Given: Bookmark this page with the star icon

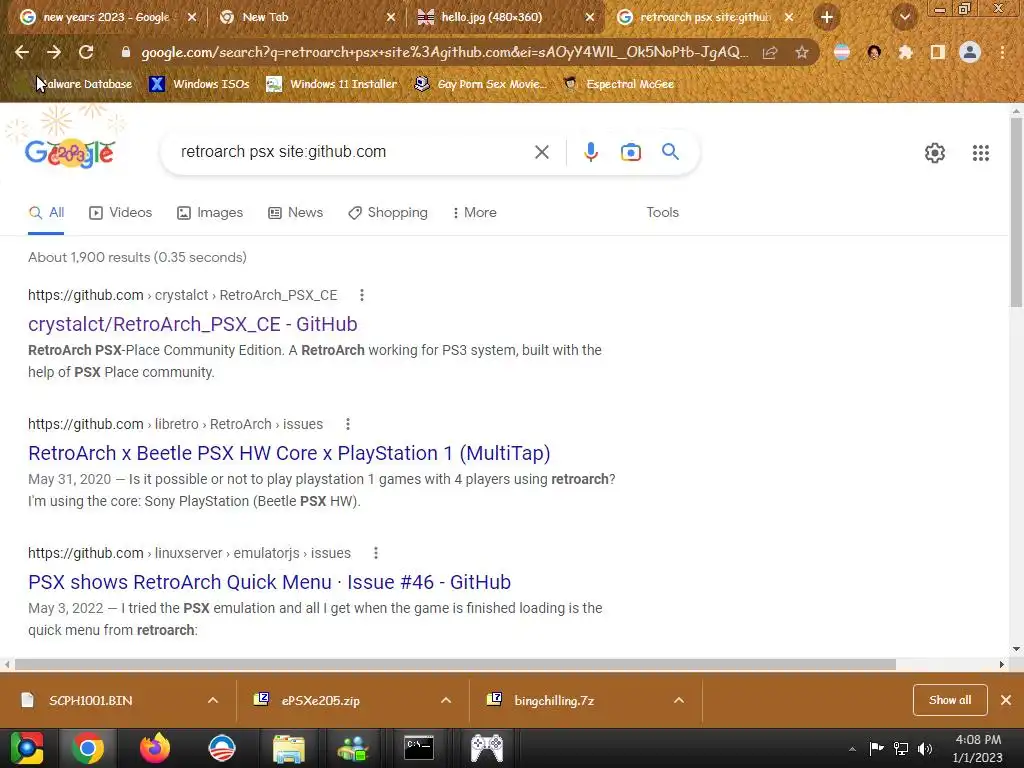Looking at the screenshot, I should pyautogui.click(x=802, y=52).
